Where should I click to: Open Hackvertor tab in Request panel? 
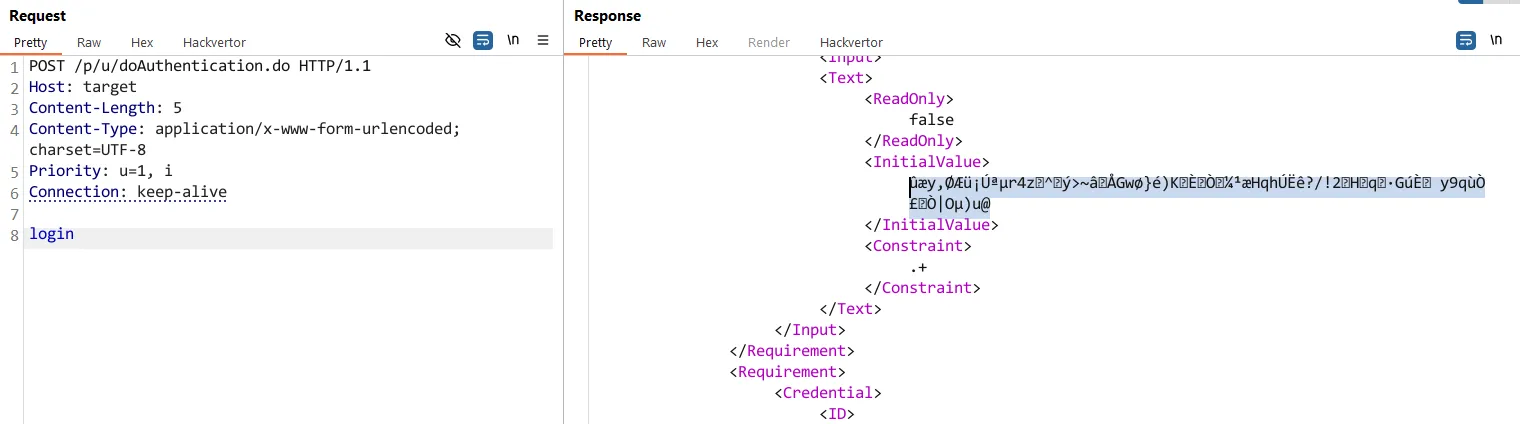click(214, 42)
